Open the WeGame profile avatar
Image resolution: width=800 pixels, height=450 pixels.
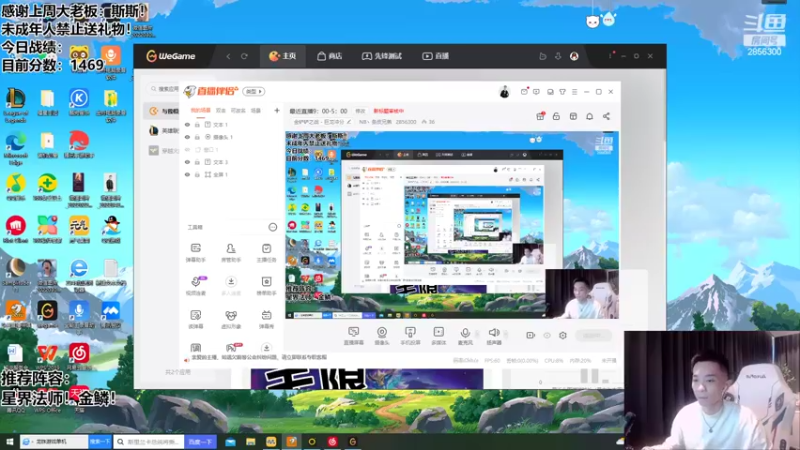pos(574,56)
